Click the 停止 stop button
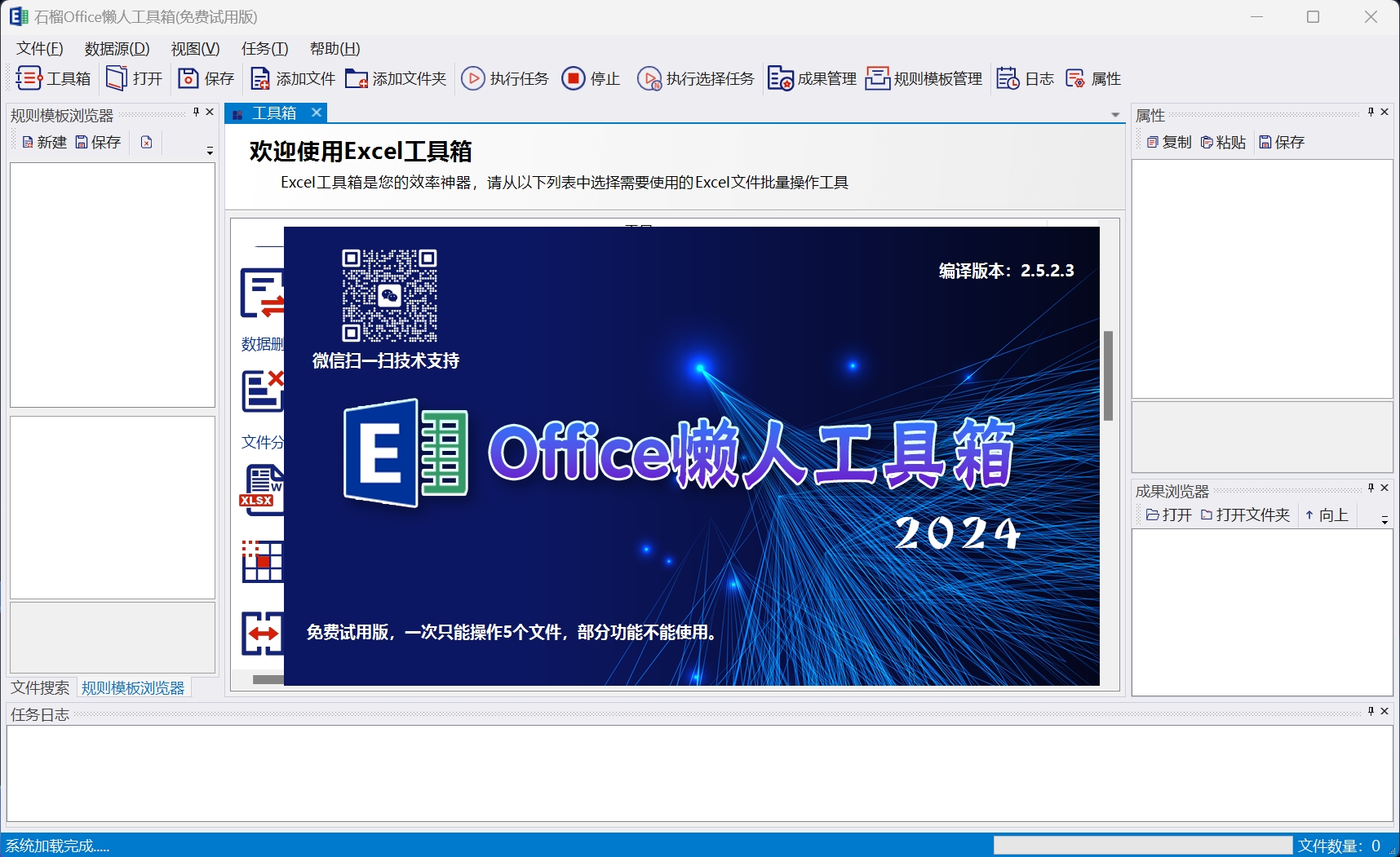Screen dimensions: 1400x857 (x=591, y=78)
